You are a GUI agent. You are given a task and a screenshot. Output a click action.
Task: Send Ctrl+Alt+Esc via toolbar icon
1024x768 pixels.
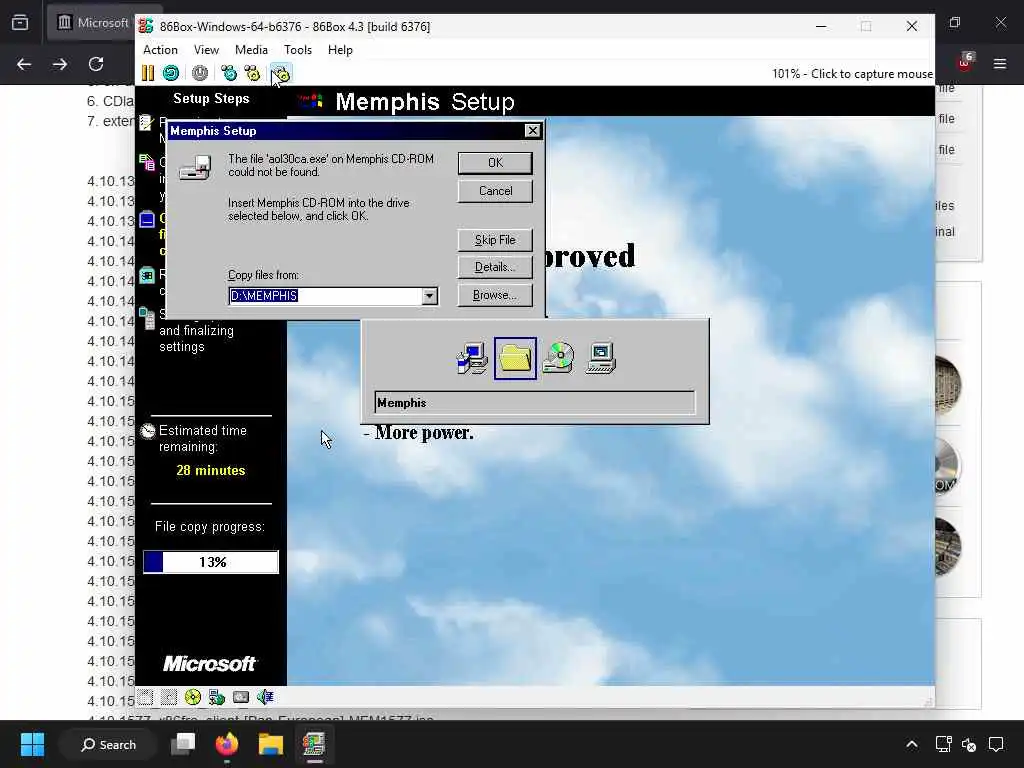coord(252,73)
